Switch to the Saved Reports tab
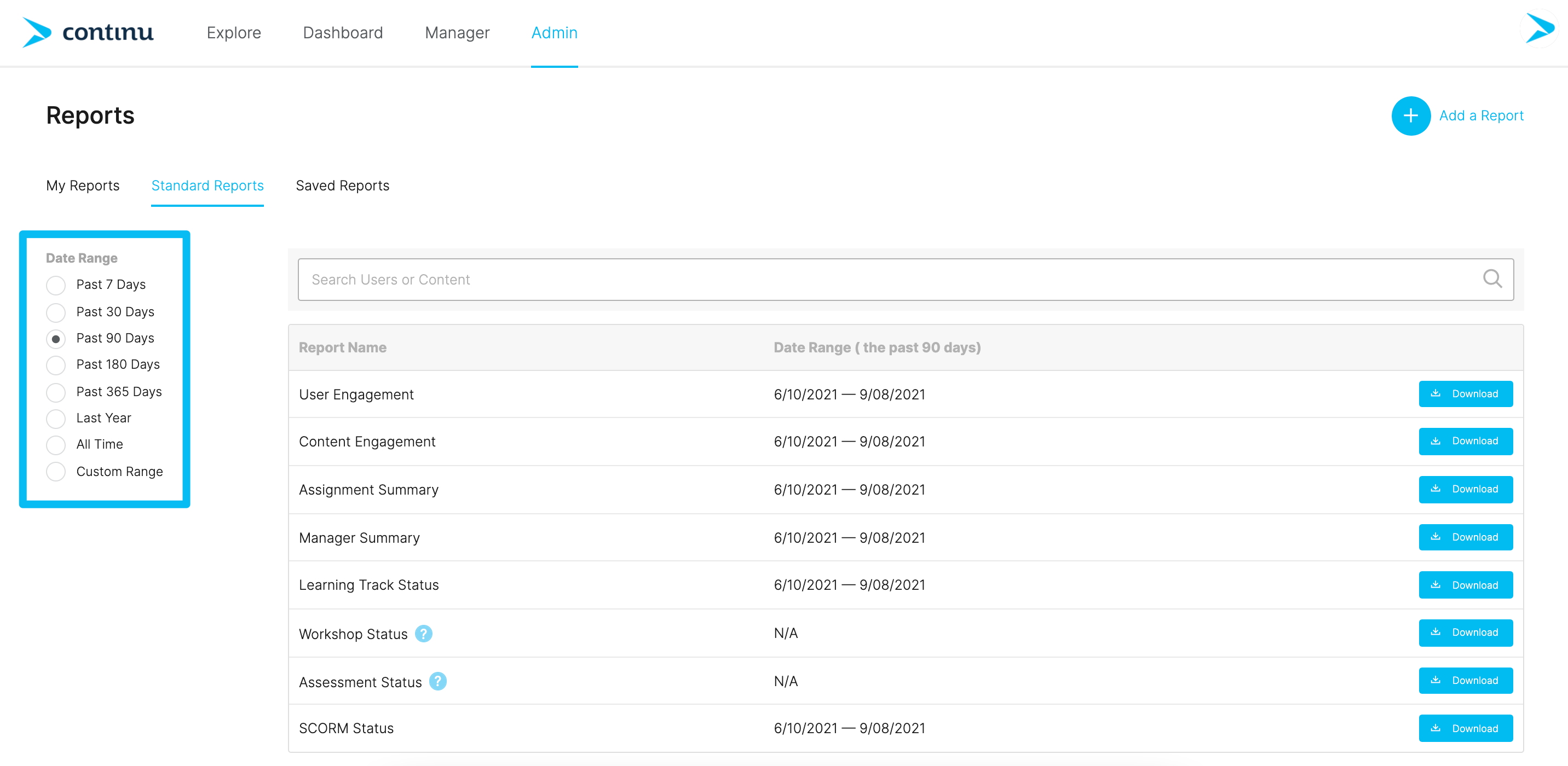1568x766 pixels. (x=343, y=185)
